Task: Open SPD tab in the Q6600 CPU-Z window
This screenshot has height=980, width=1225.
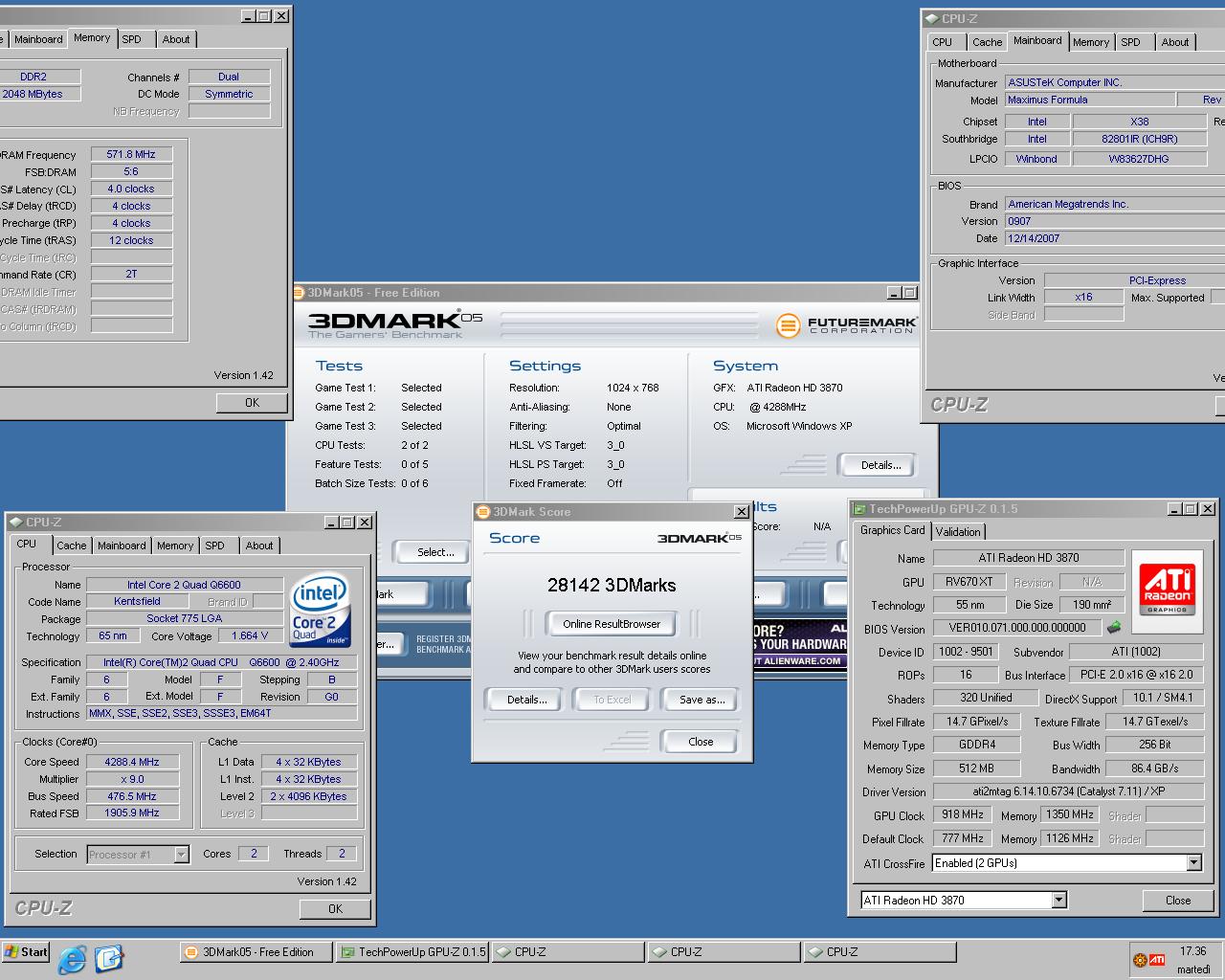Action: [x=214, y=546]
